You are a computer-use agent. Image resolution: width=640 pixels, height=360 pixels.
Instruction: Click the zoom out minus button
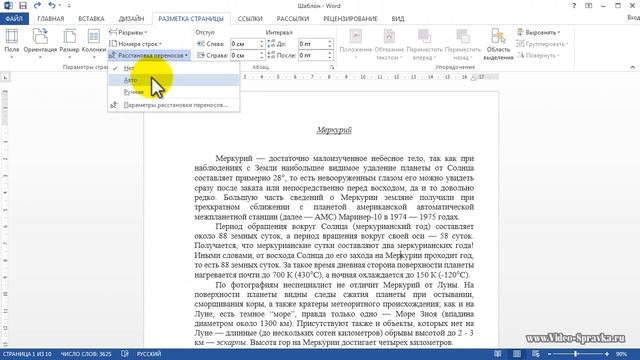pyautogui.click(x=549, y=354)
